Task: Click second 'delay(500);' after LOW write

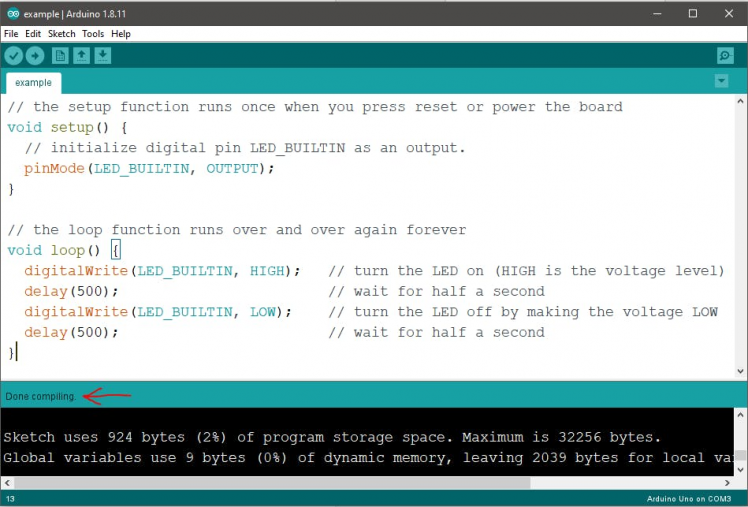Action: click(71, 332)
